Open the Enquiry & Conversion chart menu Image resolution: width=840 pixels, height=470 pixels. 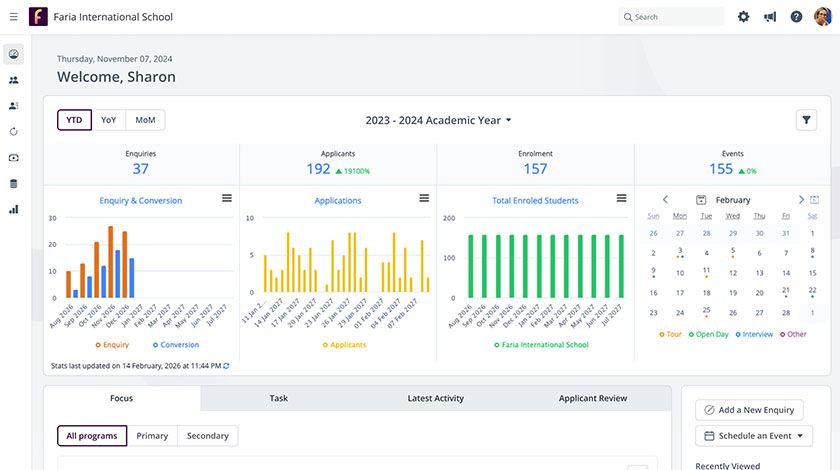coord(227,198)
